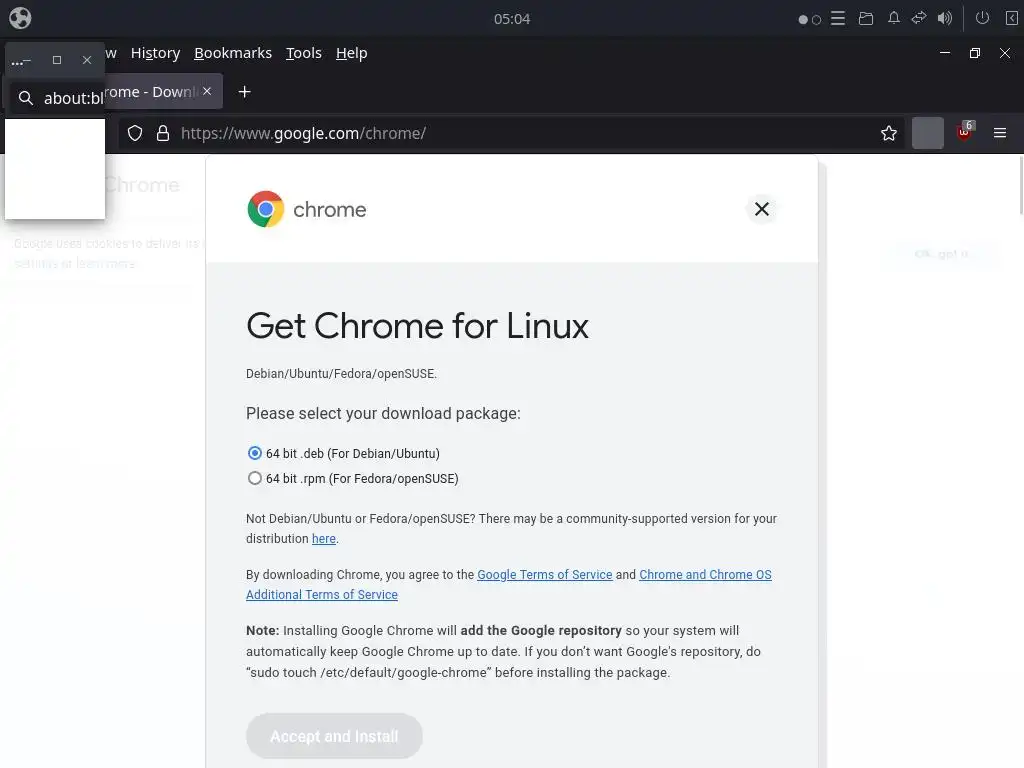Open Google Terms of Service link
The width and height of the screenshot is (1024, 768).
(545, 575)
